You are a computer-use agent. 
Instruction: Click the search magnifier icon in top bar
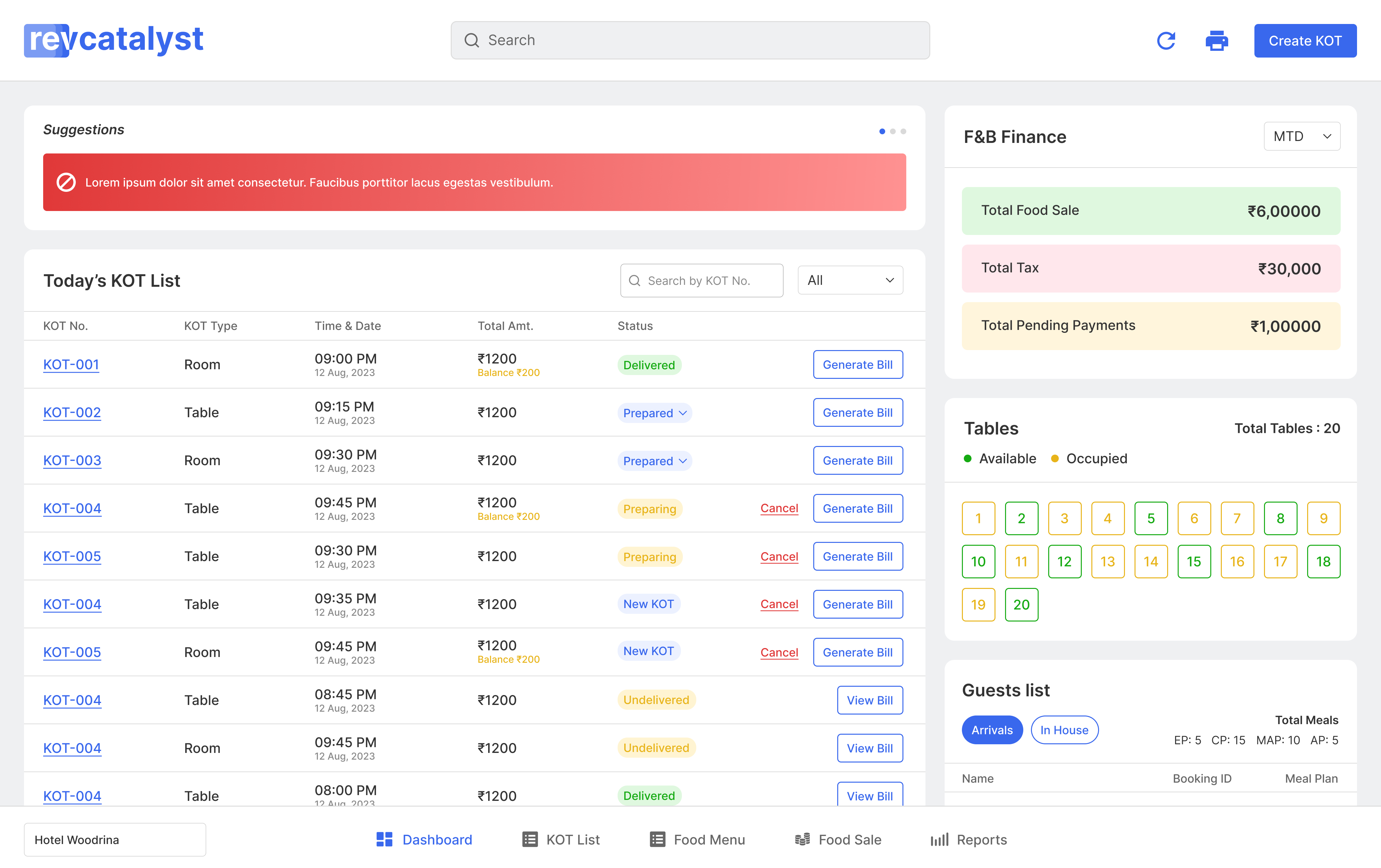tap(472, 40)
